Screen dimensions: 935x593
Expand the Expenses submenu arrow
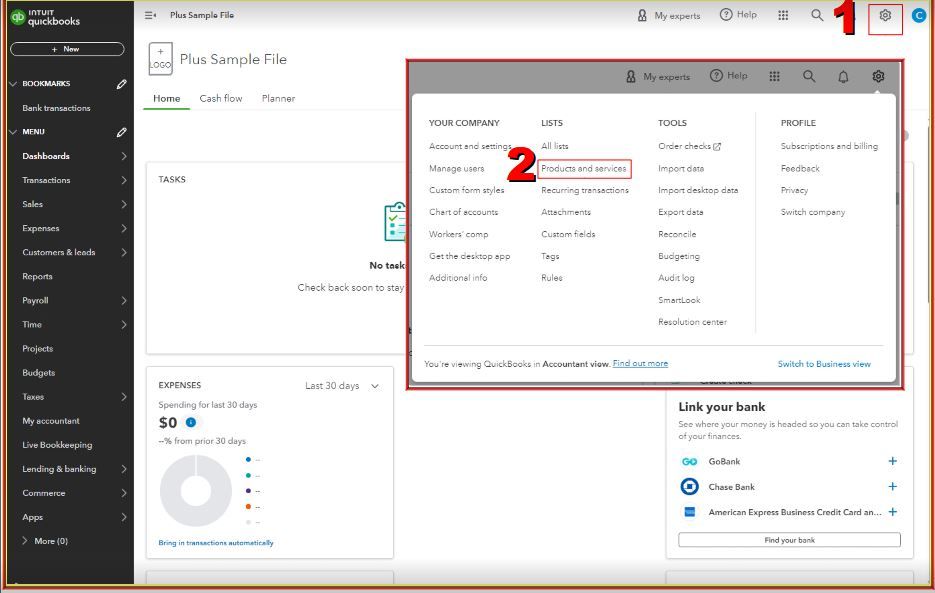coord(123,228)
